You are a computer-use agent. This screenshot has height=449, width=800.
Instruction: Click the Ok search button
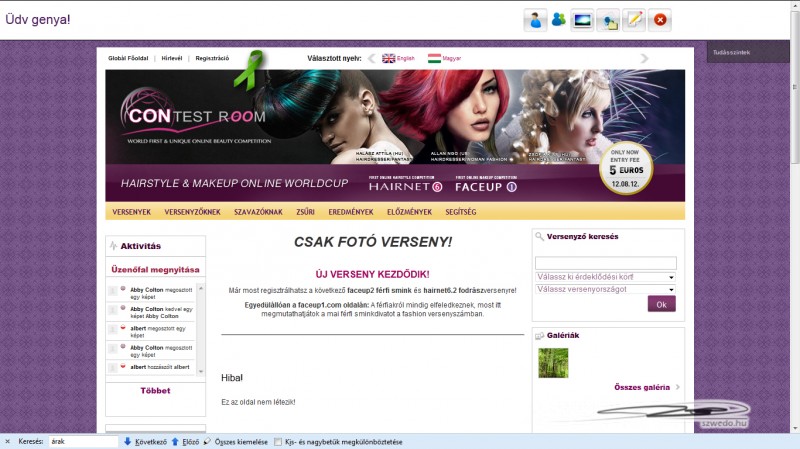662,304
